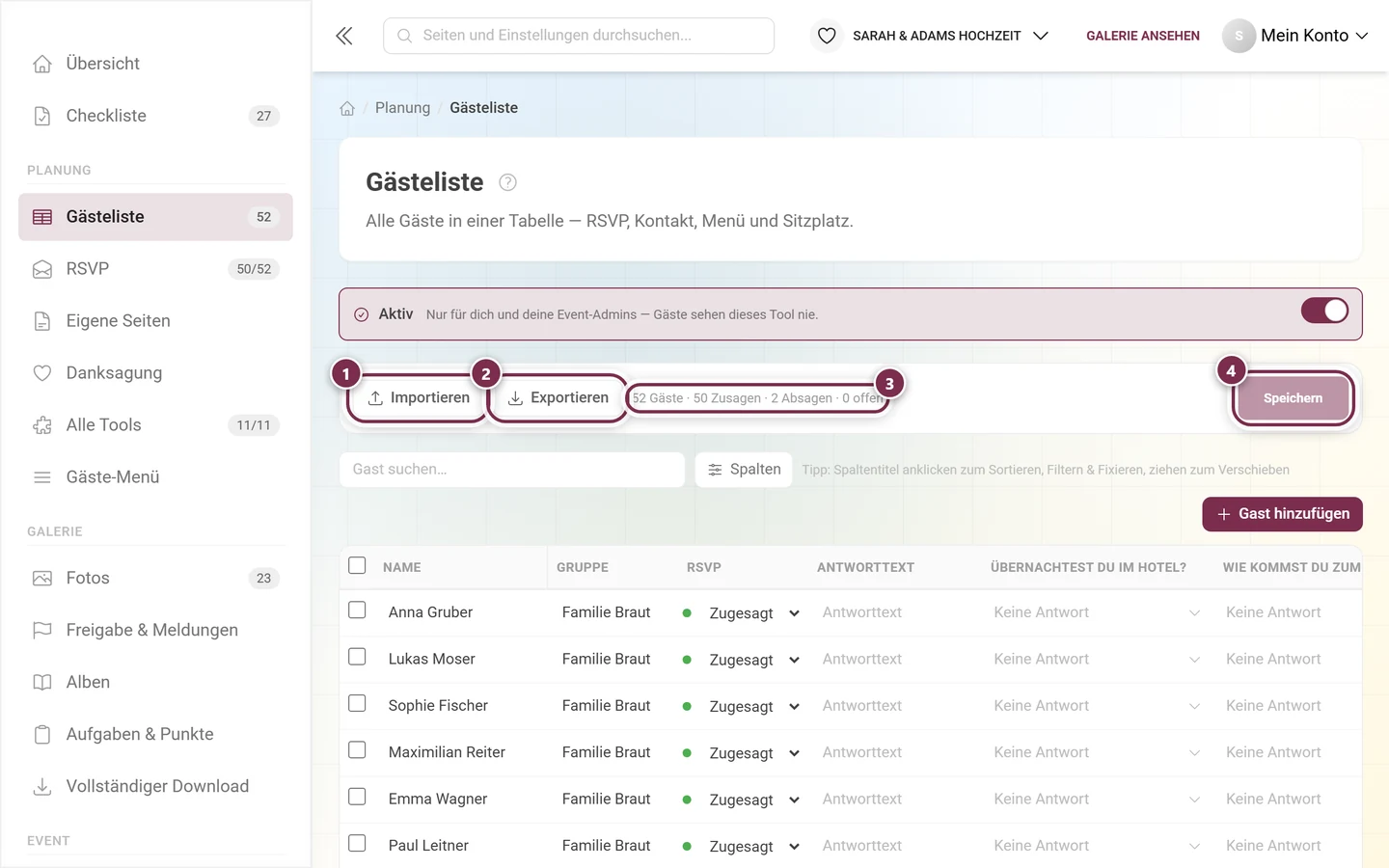Click the avatar circle labeled S
The width and height of the screenshot is (1389, 868).
1239,36
